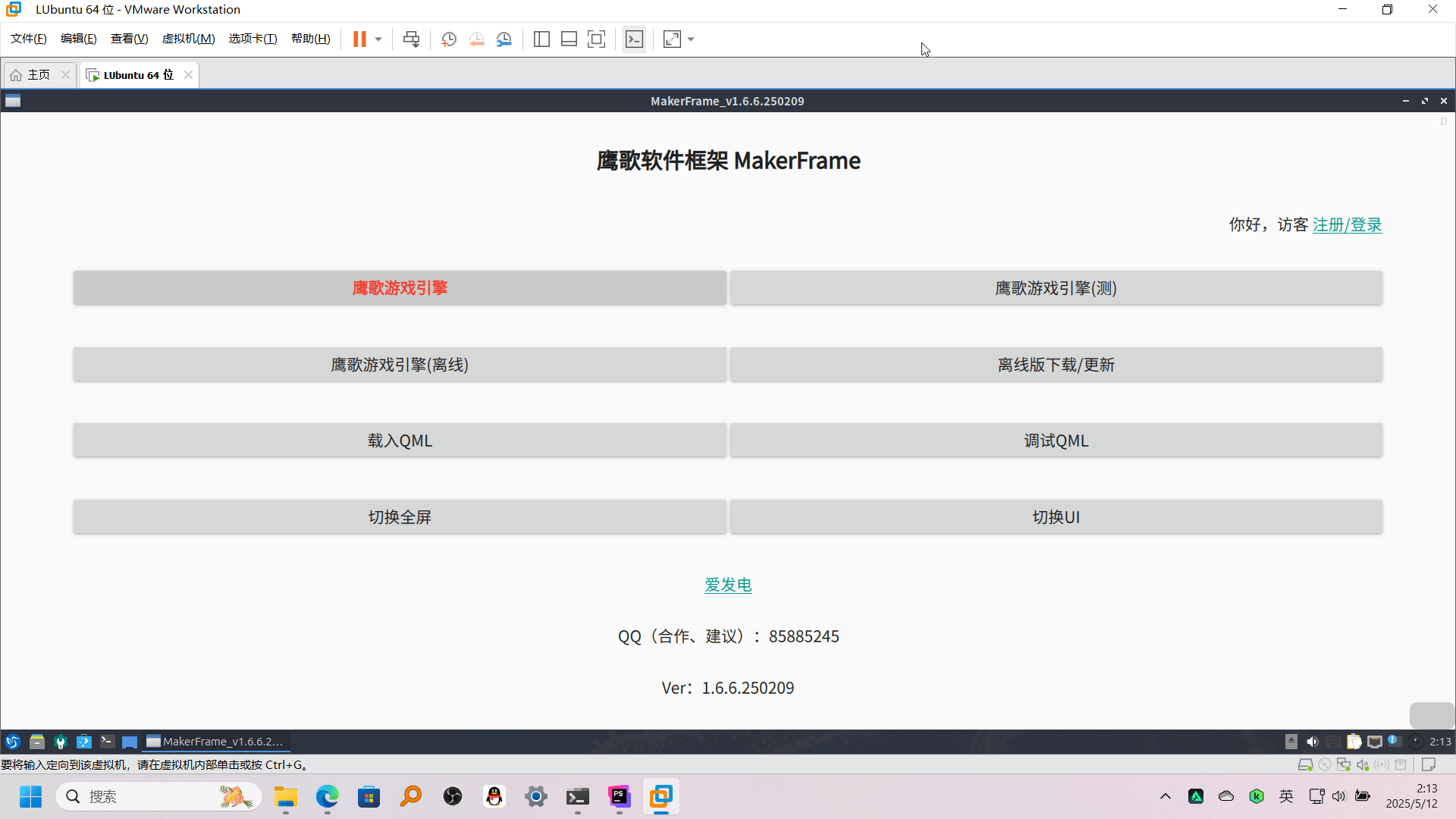Switch the 英 input method indicator
The width and height of the screenshot is (1456, 819).
click(x=1286, y=796)
